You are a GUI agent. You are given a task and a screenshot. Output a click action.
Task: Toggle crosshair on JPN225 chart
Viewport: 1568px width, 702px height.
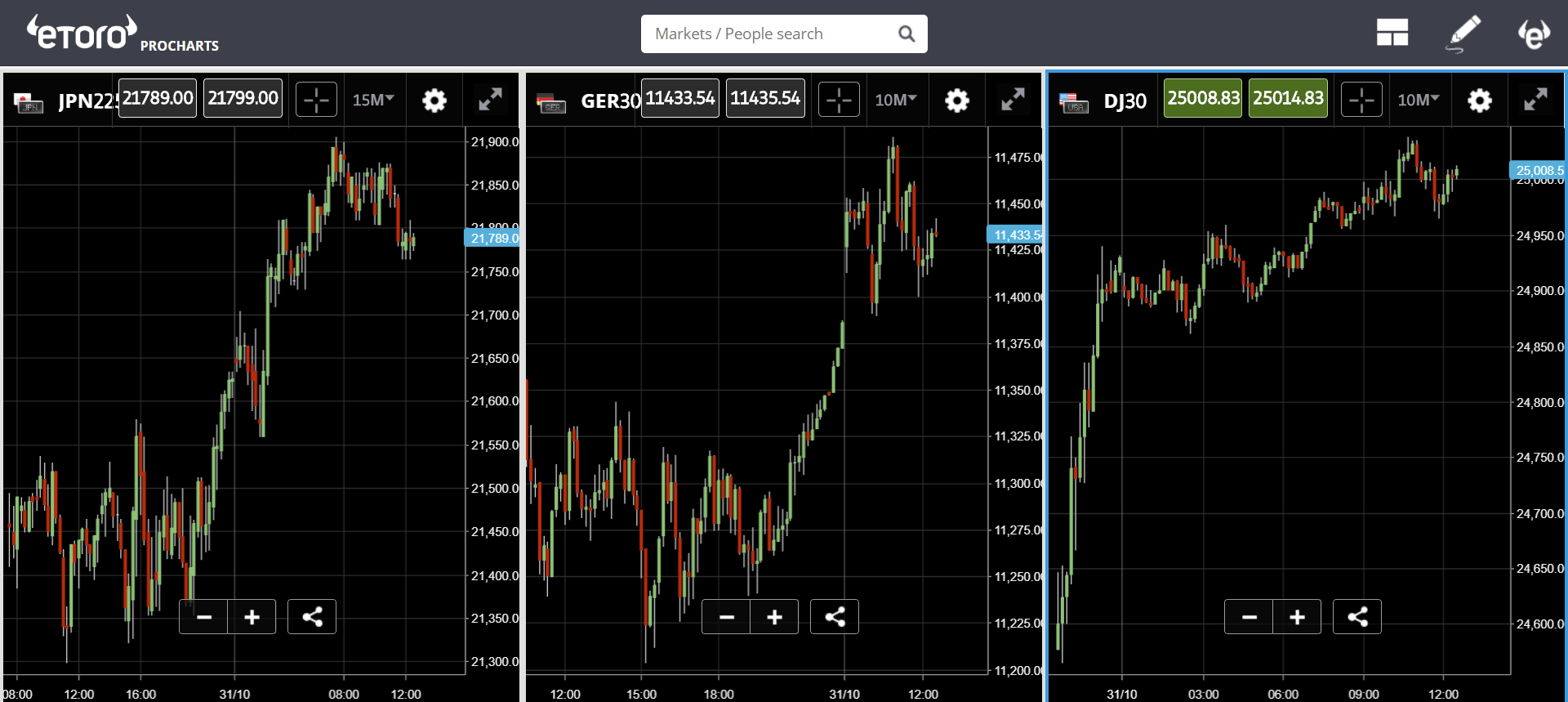click(x=316, y=100)
